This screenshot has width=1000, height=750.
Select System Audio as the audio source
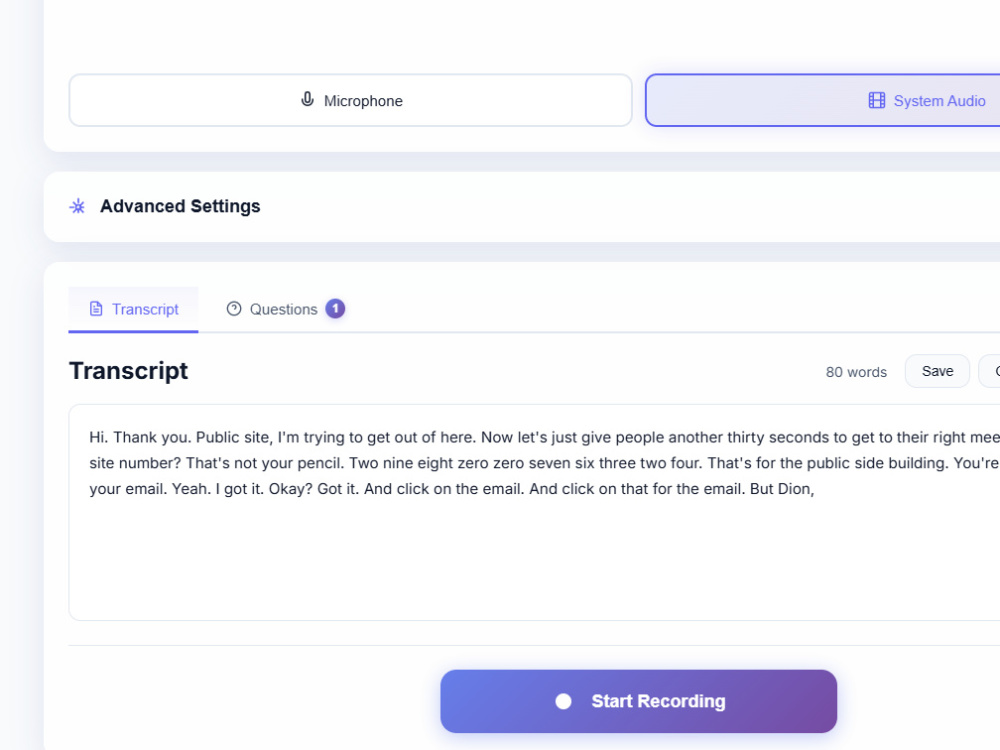(x=823, y=100)
